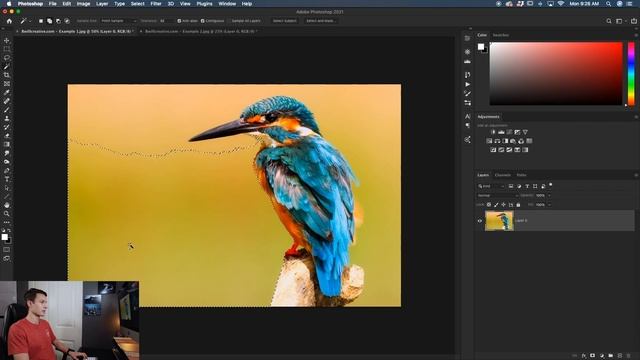640x360 pixels.
Task: Click the foreground color swatch in toolbox
Action: (x=4, y=237)
